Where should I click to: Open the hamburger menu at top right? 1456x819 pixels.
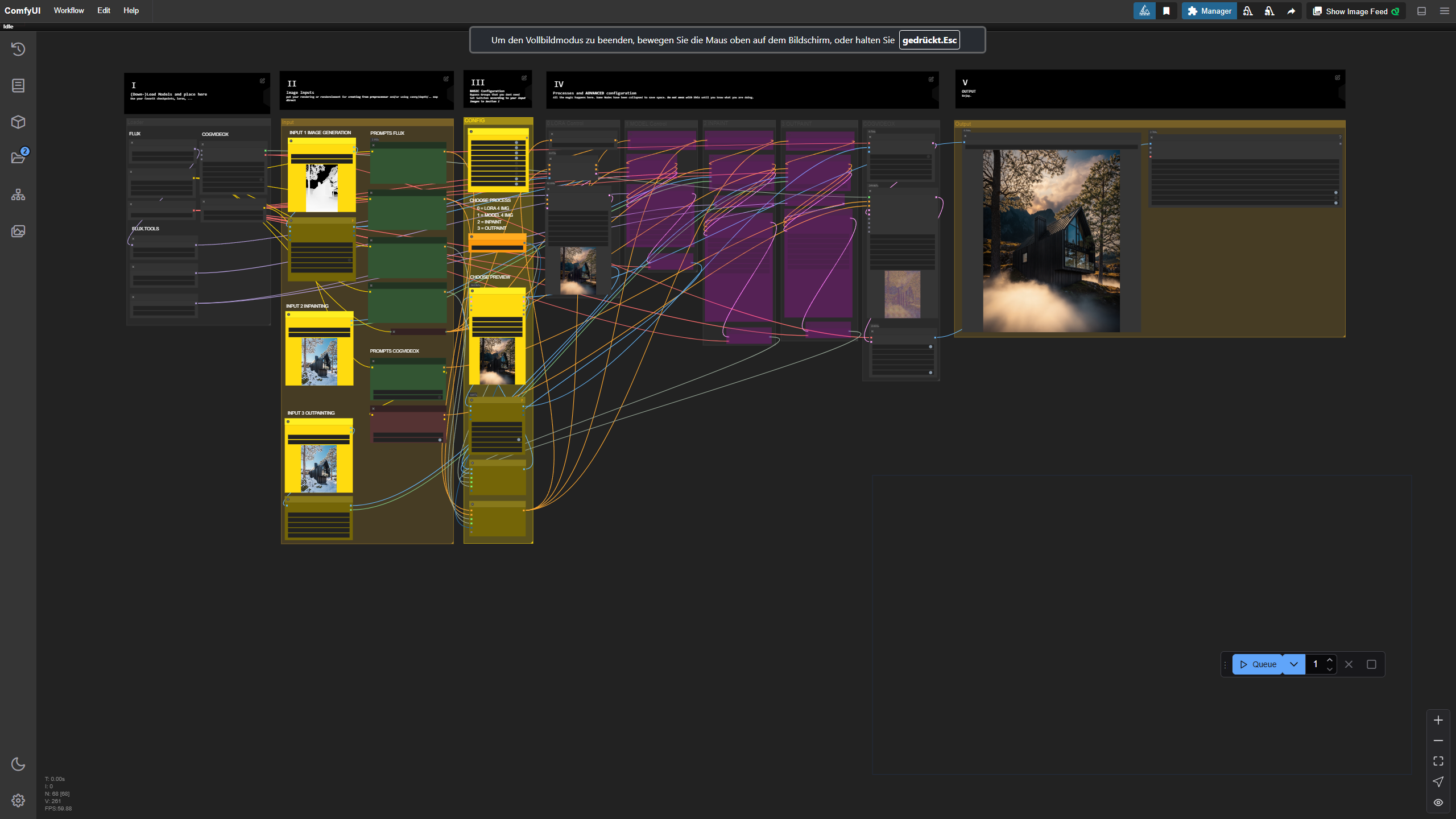[x=1444, y=11]
